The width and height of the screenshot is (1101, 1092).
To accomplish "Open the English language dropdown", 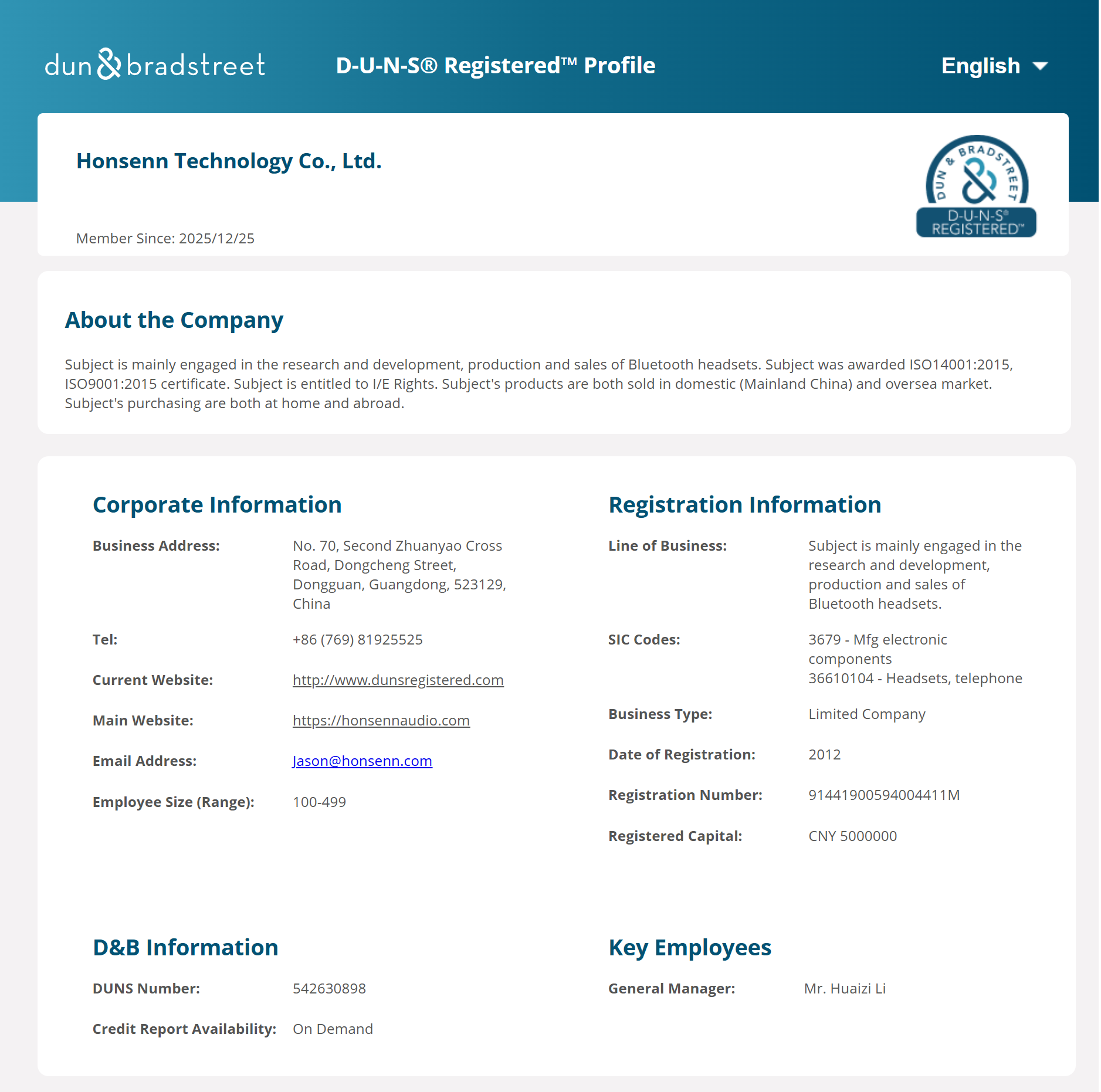I will [980, 66].
